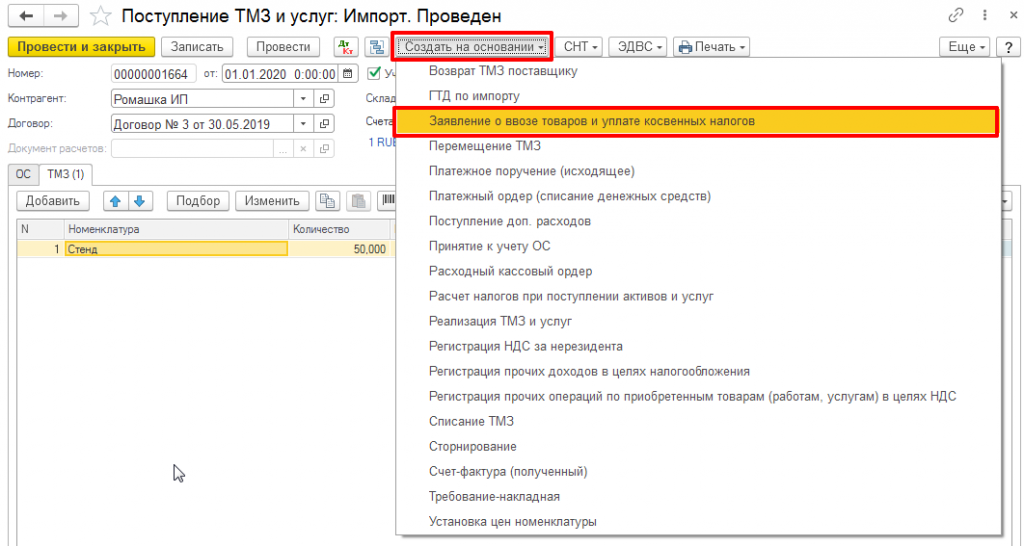Open the ЭДВС dropdown menu

[639, 47]
